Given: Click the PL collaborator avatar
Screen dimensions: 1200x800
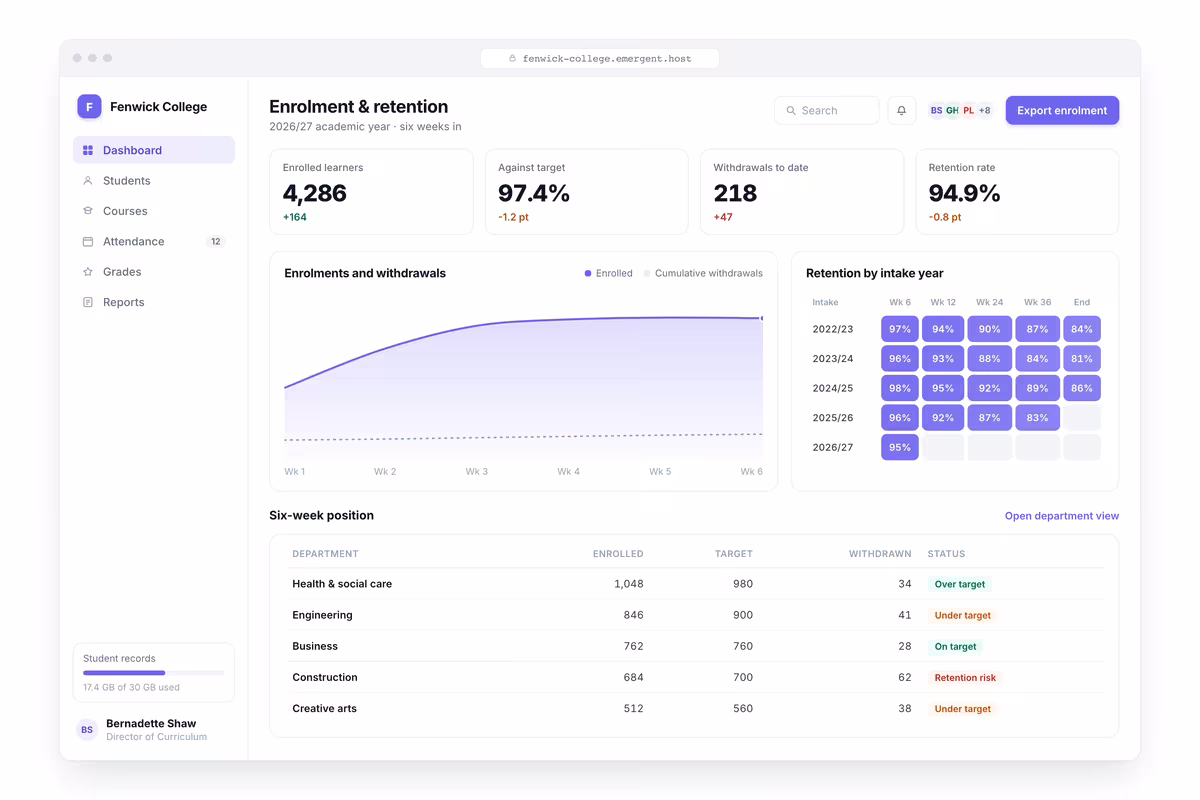Looking at the screenshot, I should (968, 110).
